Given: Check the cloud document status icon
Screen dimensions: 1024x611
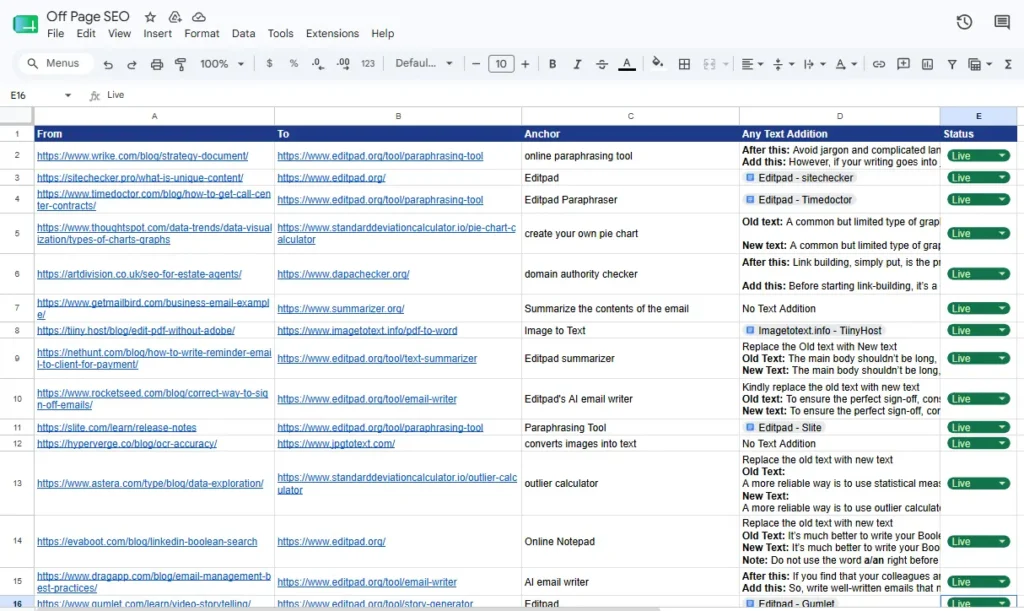Looking at the screenshot, I should tap(199, 17).
